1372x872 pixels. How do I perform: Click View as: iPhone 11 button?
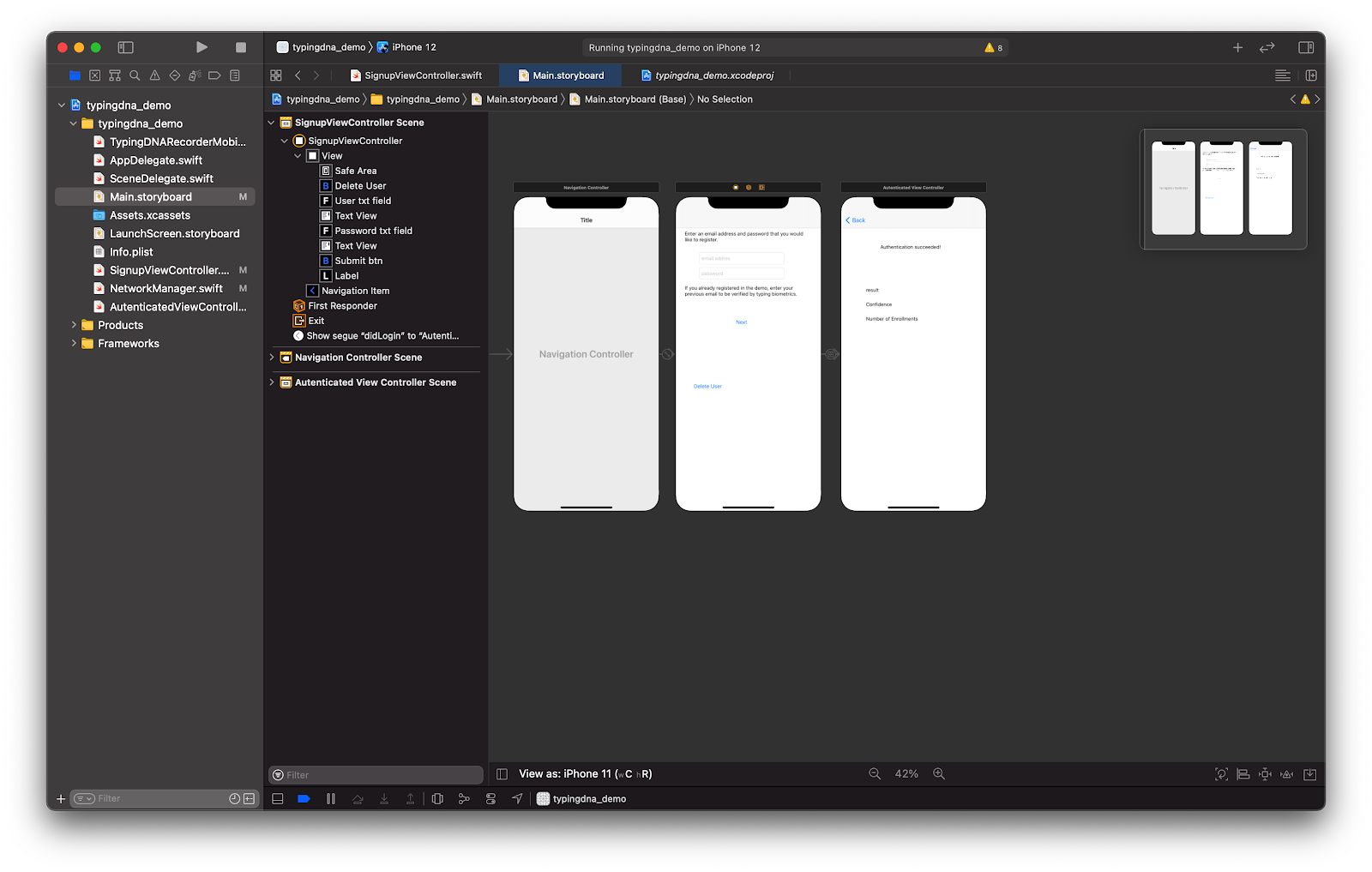tap(585, 773)
